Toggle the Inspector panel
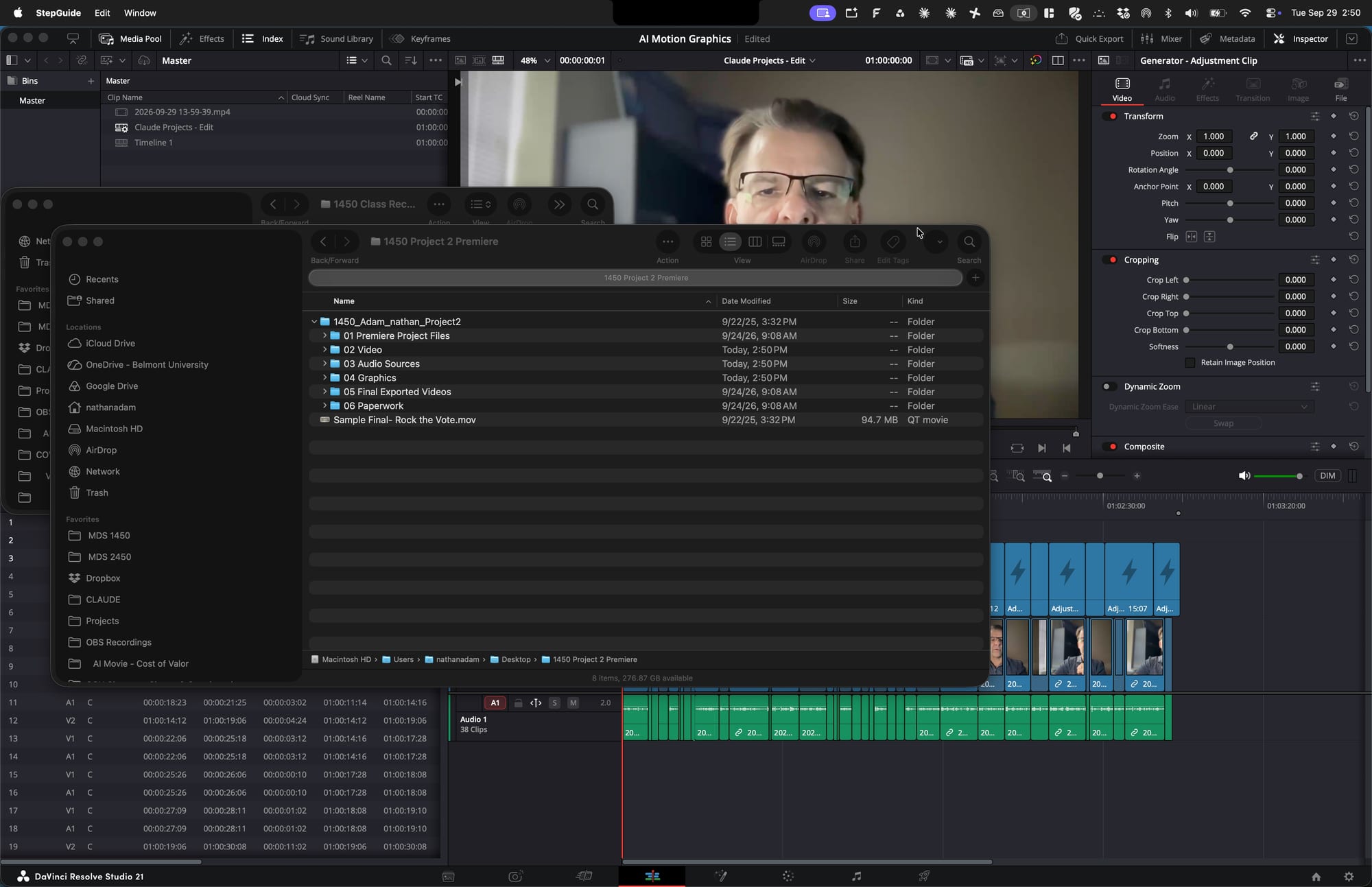Screen dimensions: 1372x887 pos(1301,38)
